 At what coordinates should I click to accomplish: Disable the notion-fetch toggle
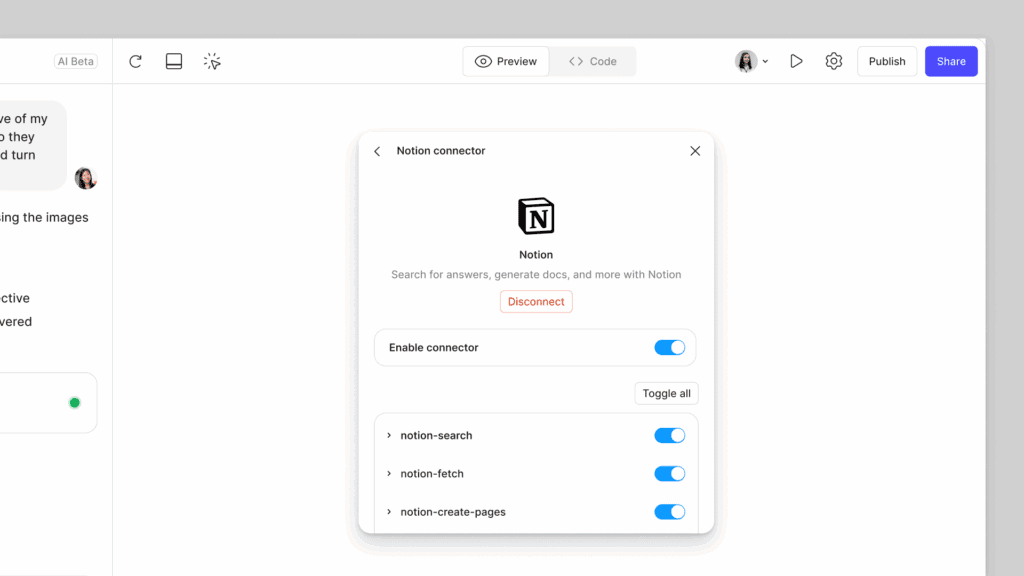pos(670,473)
